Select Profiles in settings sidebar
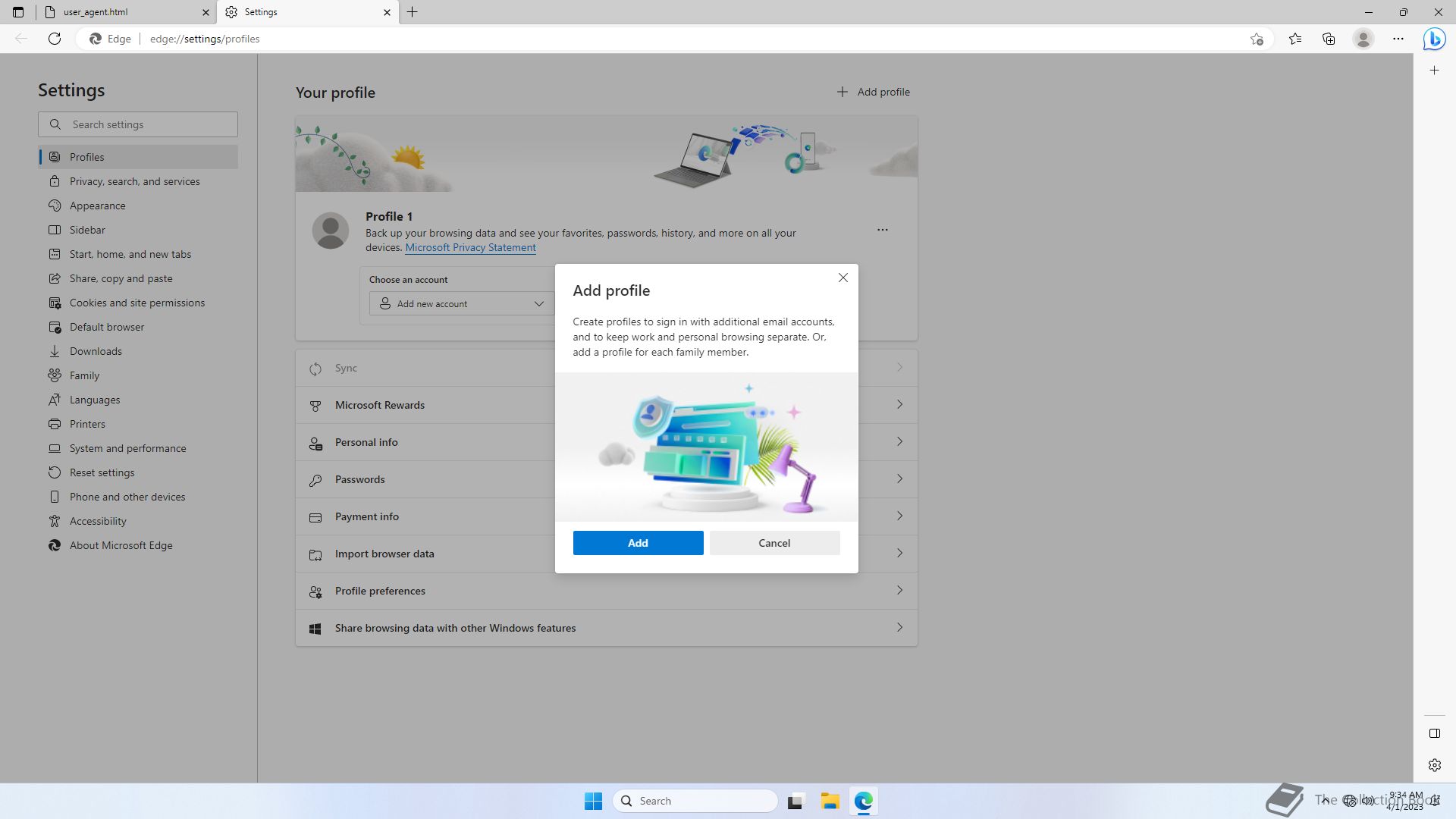This screenshot has height=819, width=1456. (x=138, y=157)
